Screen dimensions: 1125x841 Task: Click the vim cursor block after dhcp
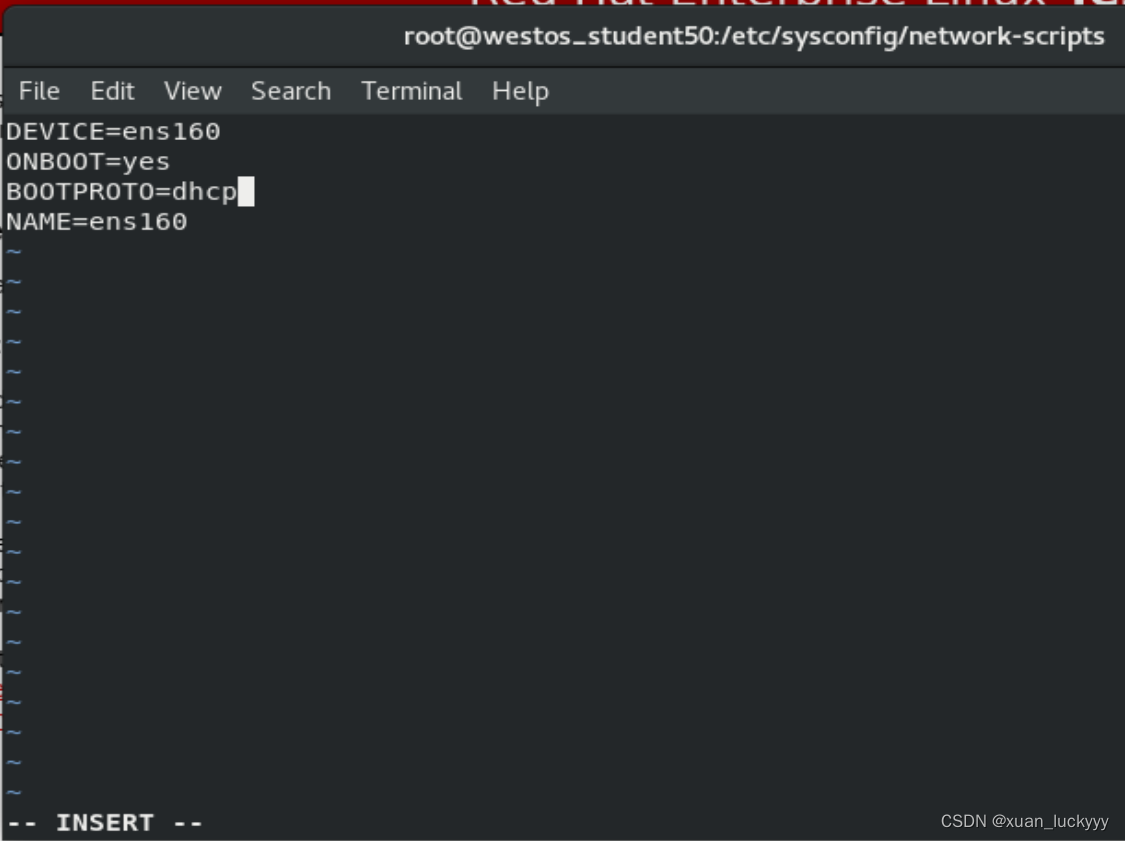246,192
